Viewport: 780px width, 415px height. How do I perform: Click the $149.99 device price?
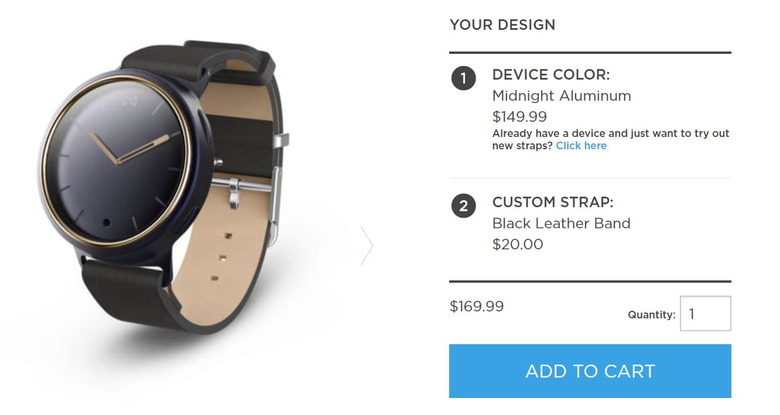(519, 116)
